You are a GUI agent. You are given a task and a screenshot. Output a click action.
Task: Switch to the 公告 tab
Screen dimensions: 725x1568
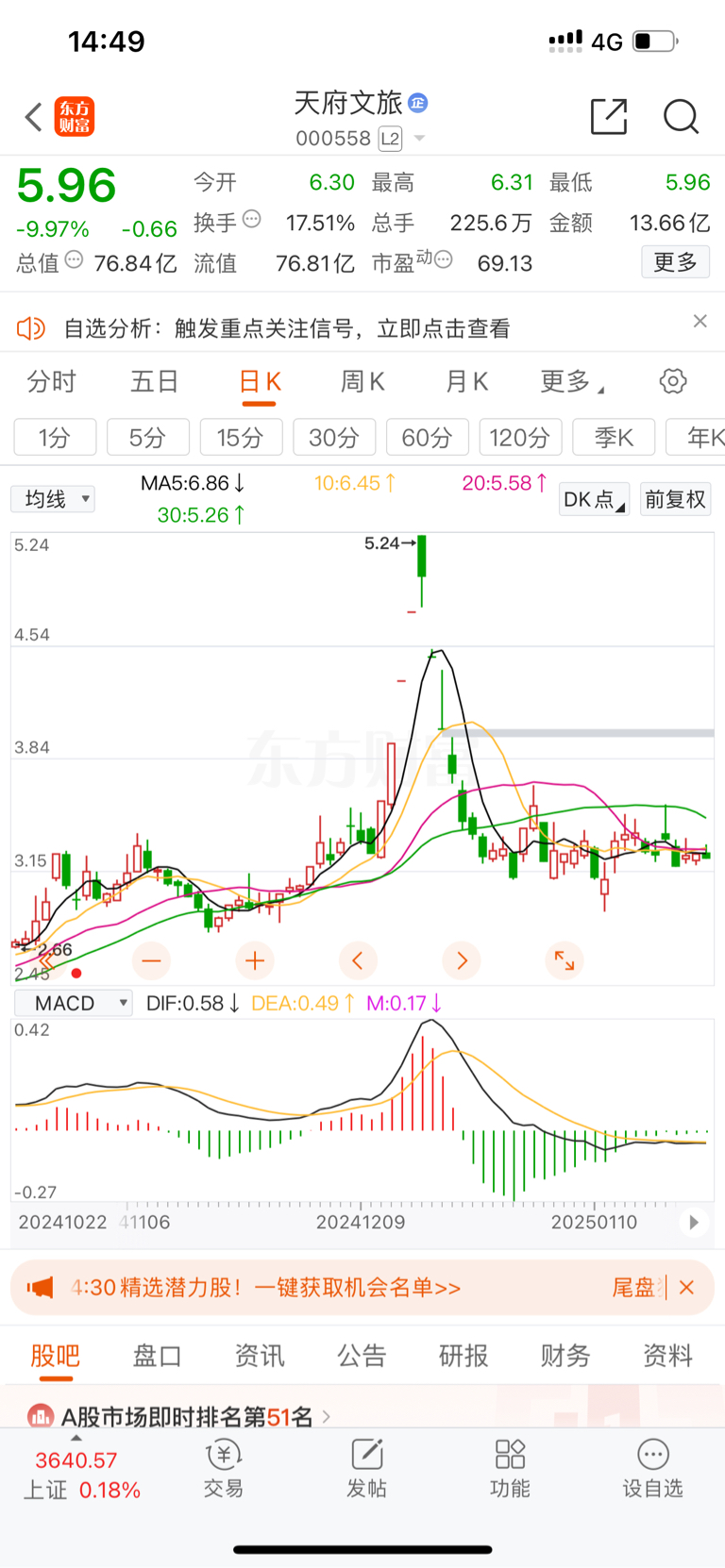(362, 1356)
